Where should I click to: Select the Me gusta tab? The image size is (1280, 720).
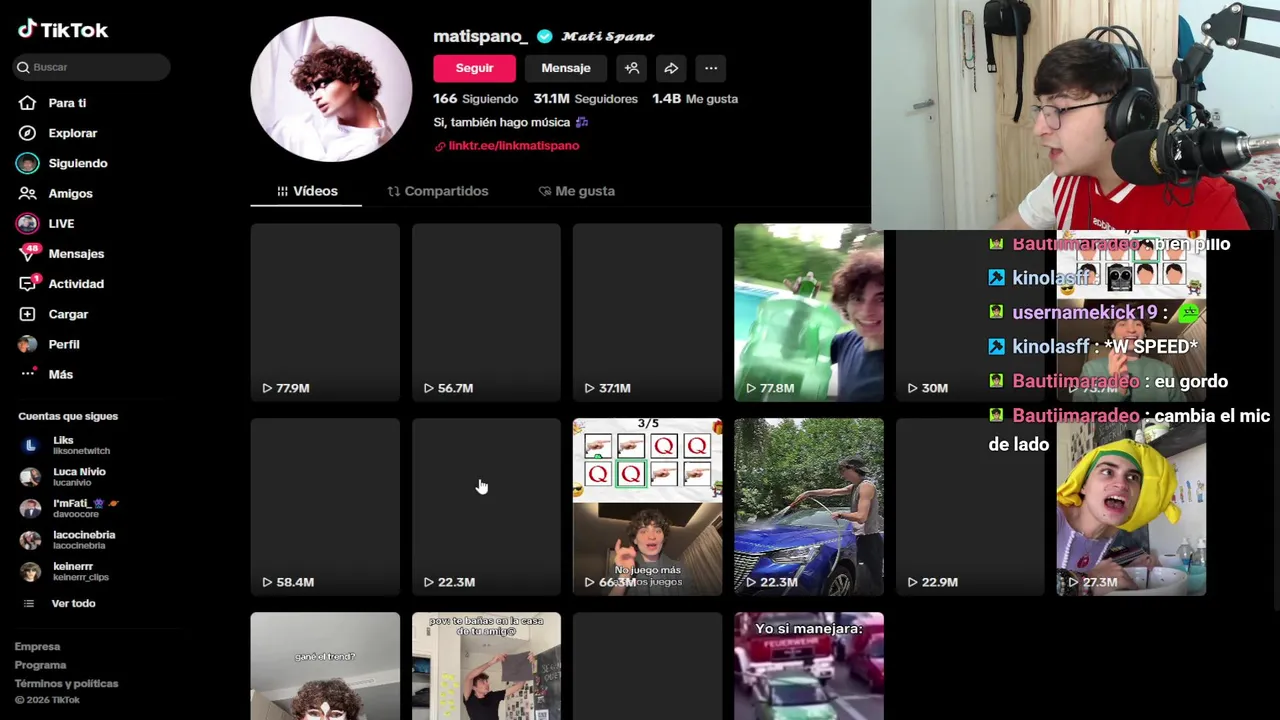(x=577, y=191)
